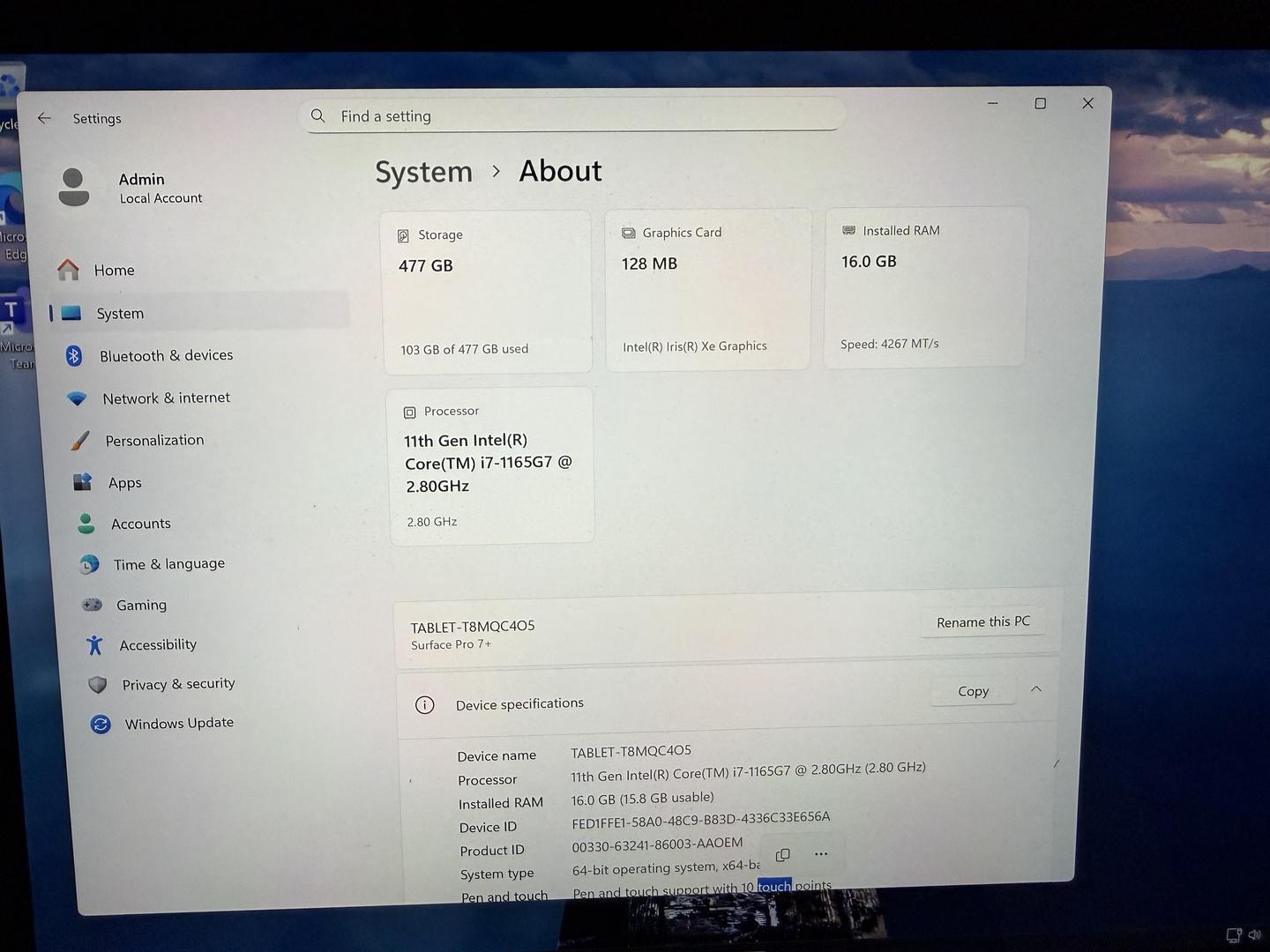The image size is (1270, 952).
Task: Copy the device specifications
Action: click(x=973, y=691)
